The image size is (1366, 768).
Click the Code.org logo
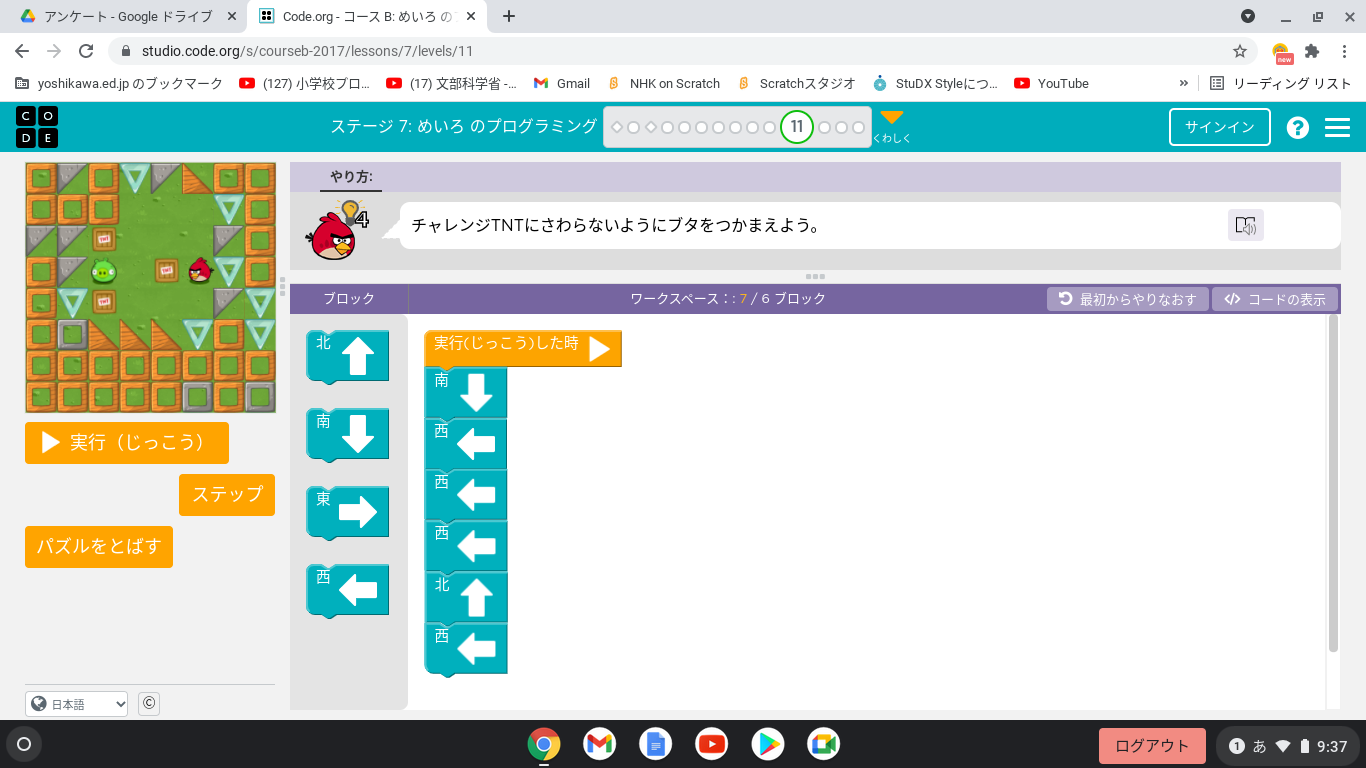point(37,127)
